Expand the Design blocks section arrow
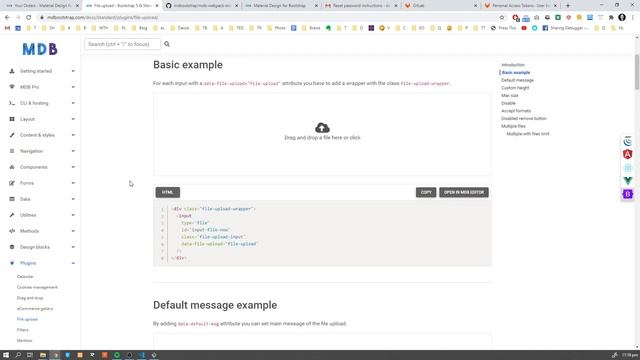Viewport: 640px width, 360px height. pos(73,247)
